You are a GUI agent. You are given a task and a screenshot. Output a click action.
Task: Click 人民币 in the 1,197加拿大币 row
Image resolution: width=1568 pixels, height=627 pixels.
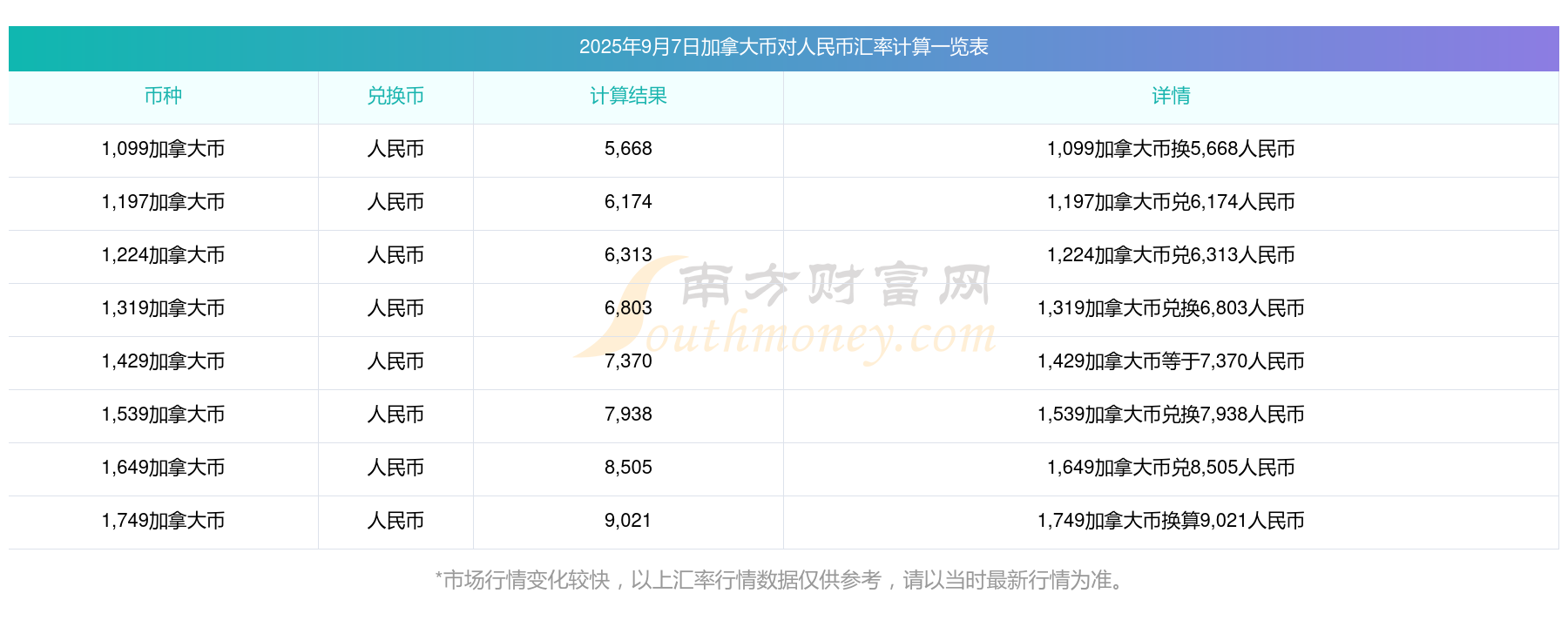coord(395,202)
